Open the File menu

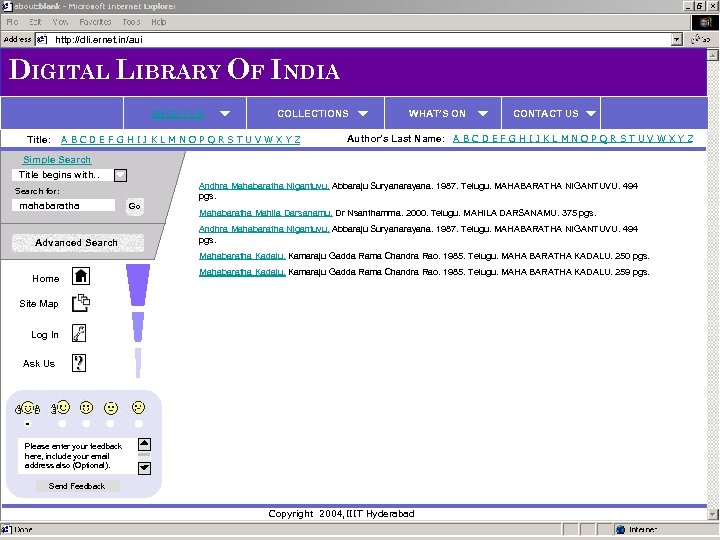(12, 22)
